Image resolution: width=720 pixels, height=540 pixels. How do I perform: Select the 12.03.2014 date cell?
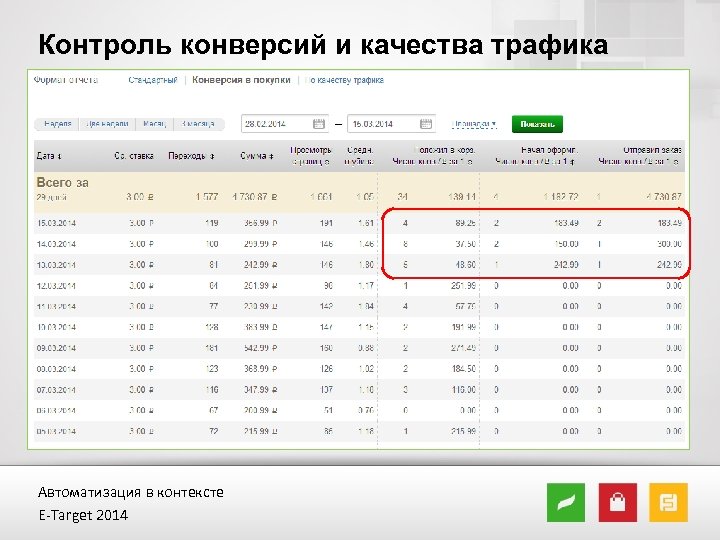(56, 286)
